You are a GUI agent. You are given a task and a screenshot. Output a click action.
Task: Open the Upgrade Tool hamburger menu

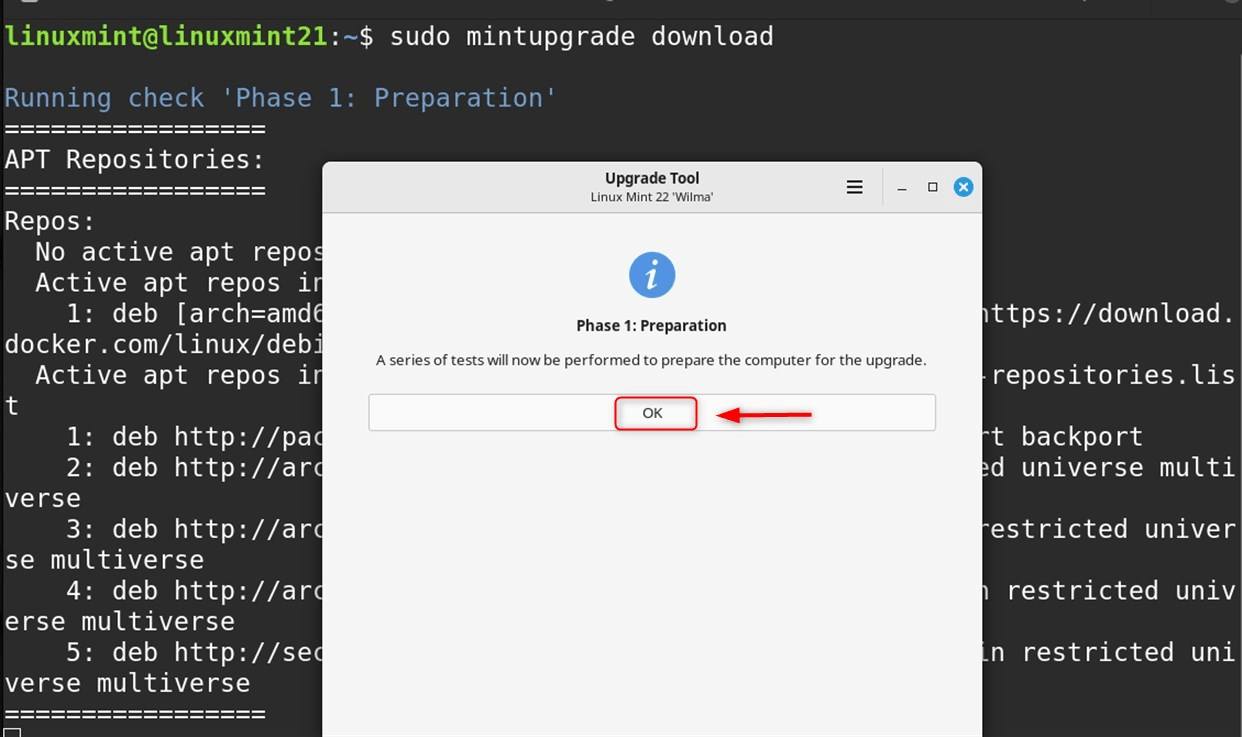point(854,187)
